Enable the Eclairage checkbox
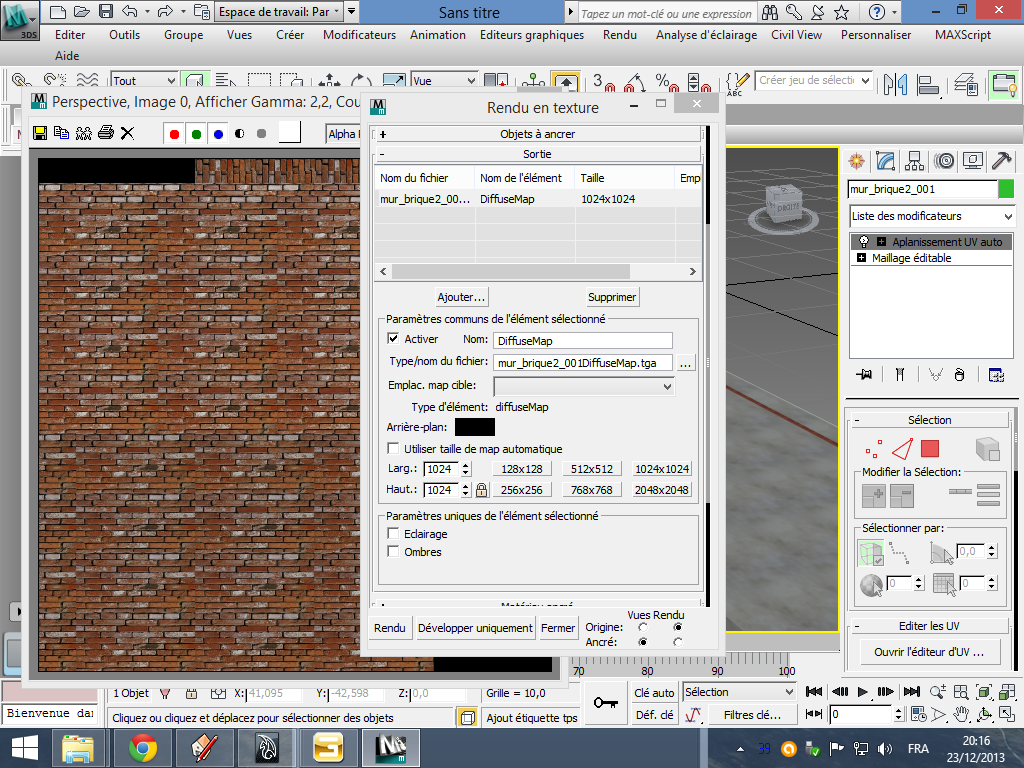This screenshot has height=768, width=1024. point(393,534)
